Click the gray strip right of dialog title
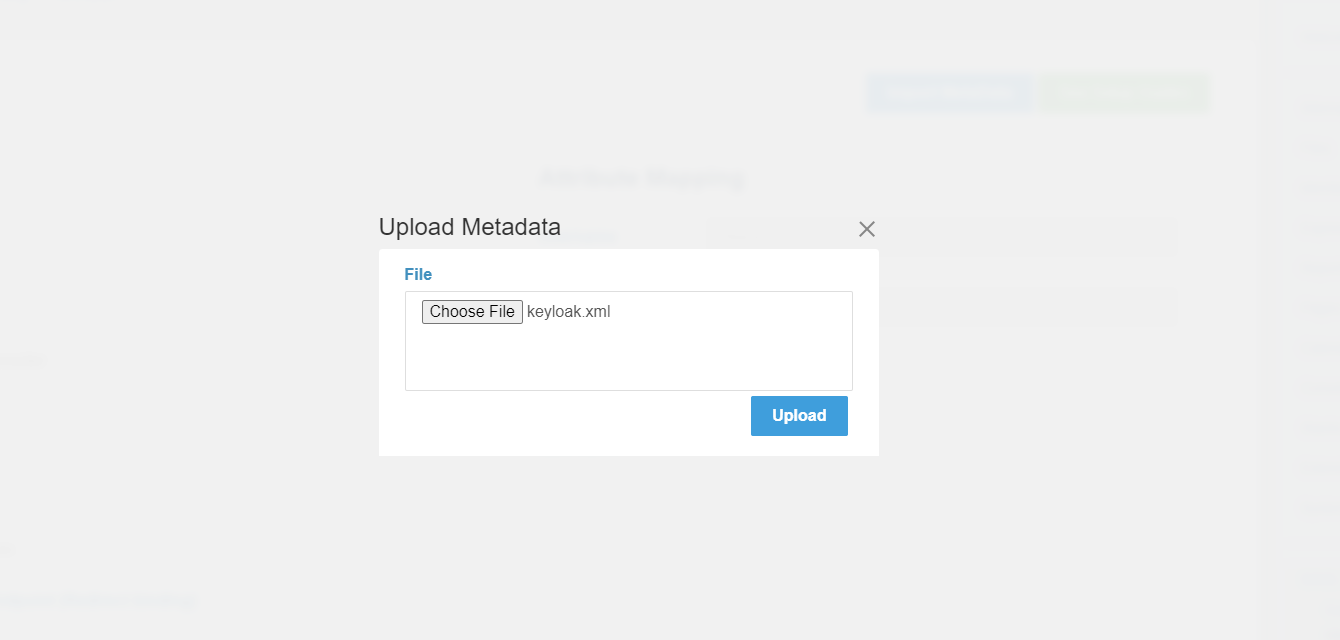Screen dimensions: 1340x640 [720, 229]
